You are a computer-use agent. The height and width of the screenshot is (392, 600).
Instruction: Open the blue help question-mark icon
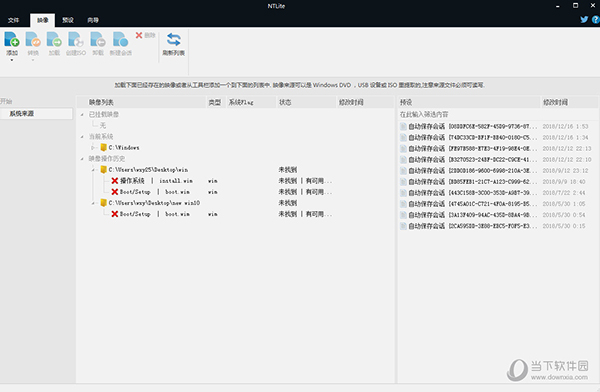click(596, 20)
